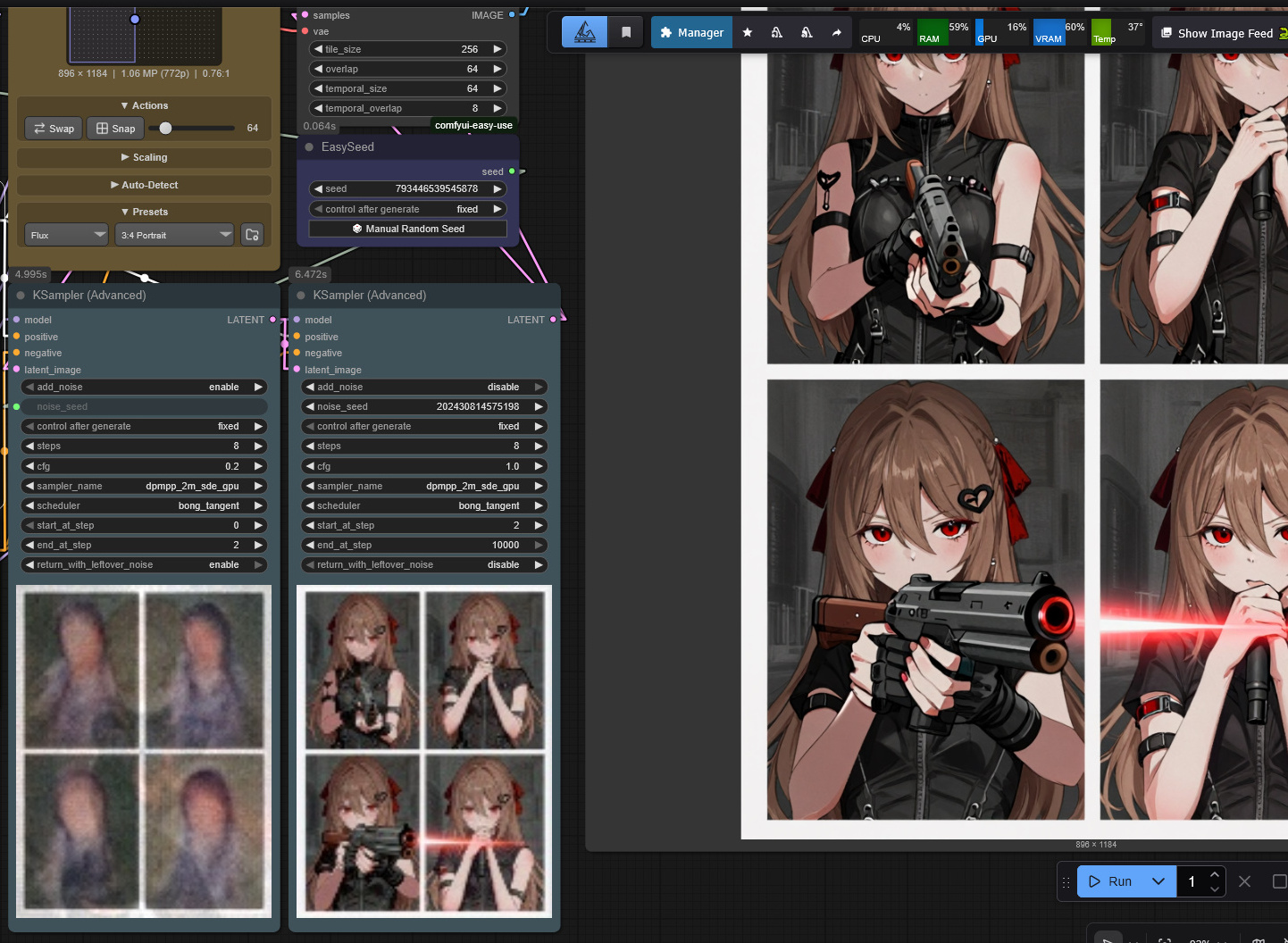Increase the Run batch count with up chevron

point(1215,874)
